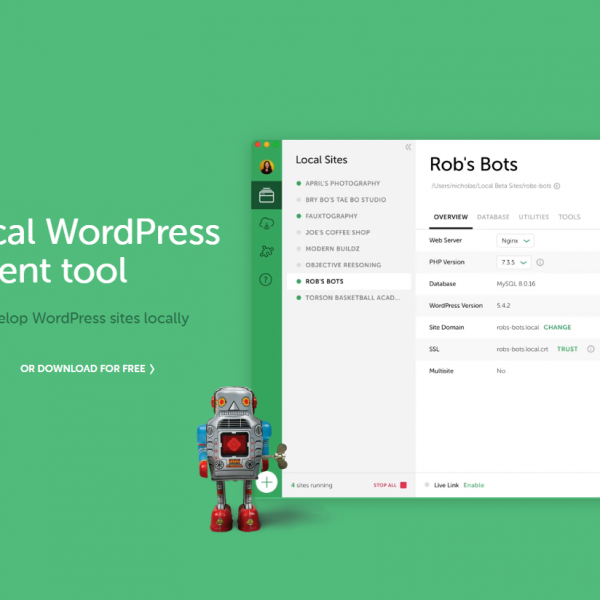Screen dimensions: 600x600
Task: Click the site path /Users/nicholas/Local Beta Sites/robs-bots
Action: coord(491,186)
